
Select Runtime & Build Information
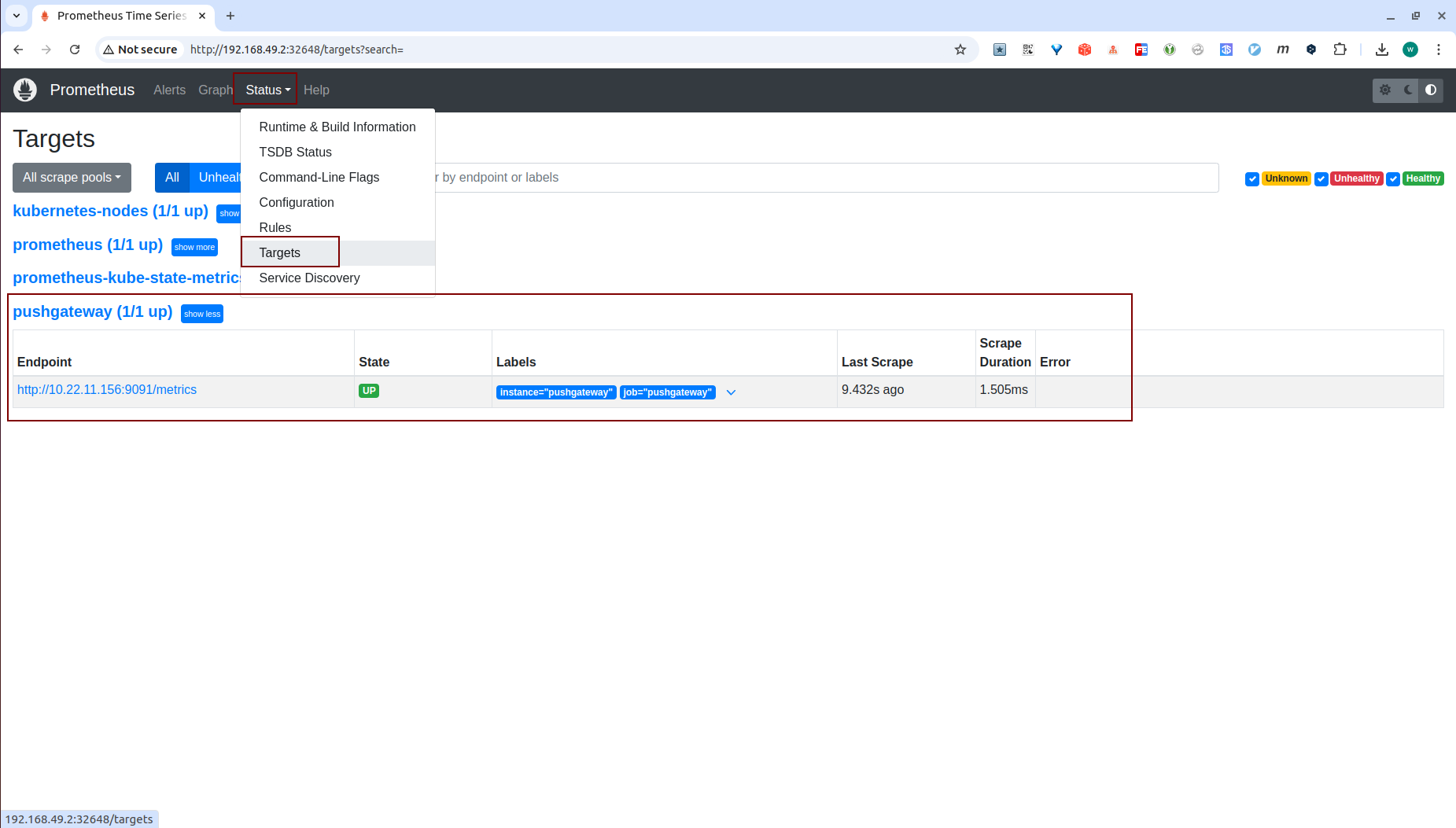[x=337, y=127]
